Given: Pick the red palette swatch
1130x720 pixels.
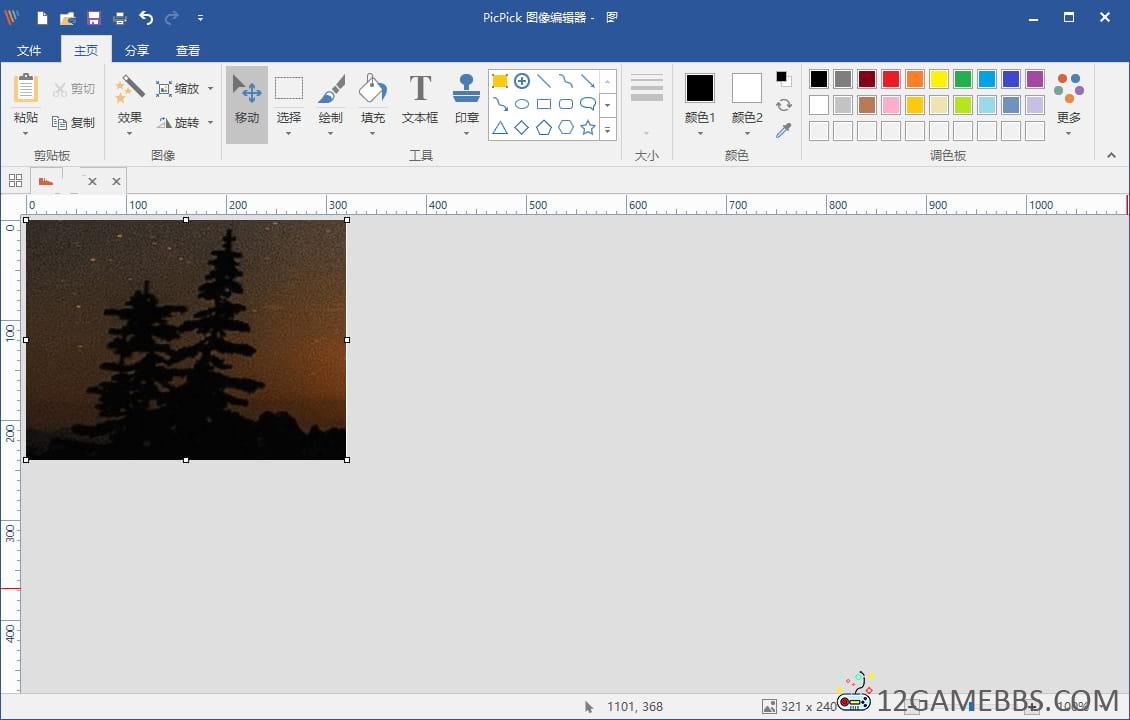Looking at the screenshot, I should [x=891, y=79].
